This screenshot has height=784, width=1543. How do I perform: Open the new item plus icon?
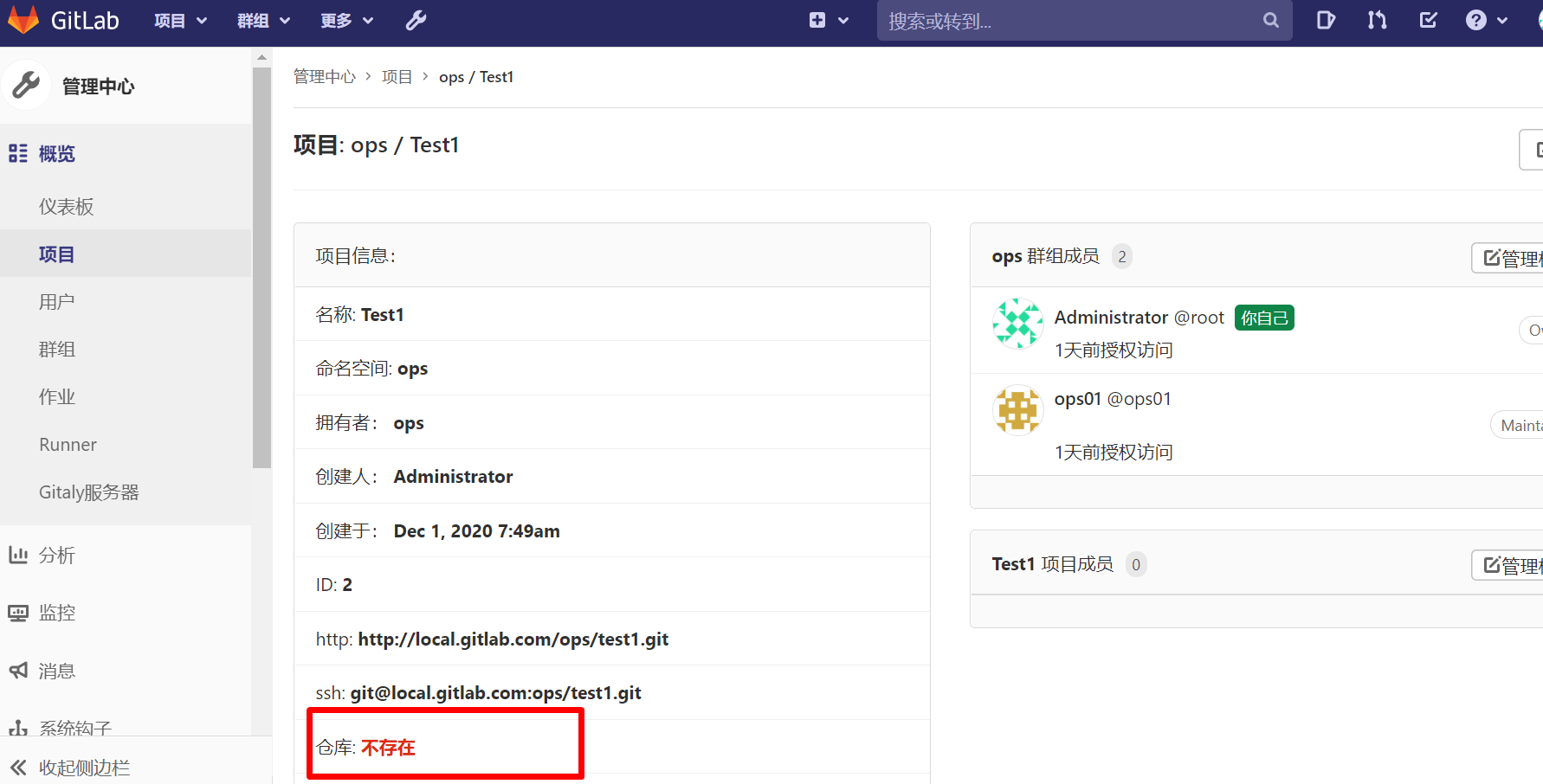click(x=817, y=20)
